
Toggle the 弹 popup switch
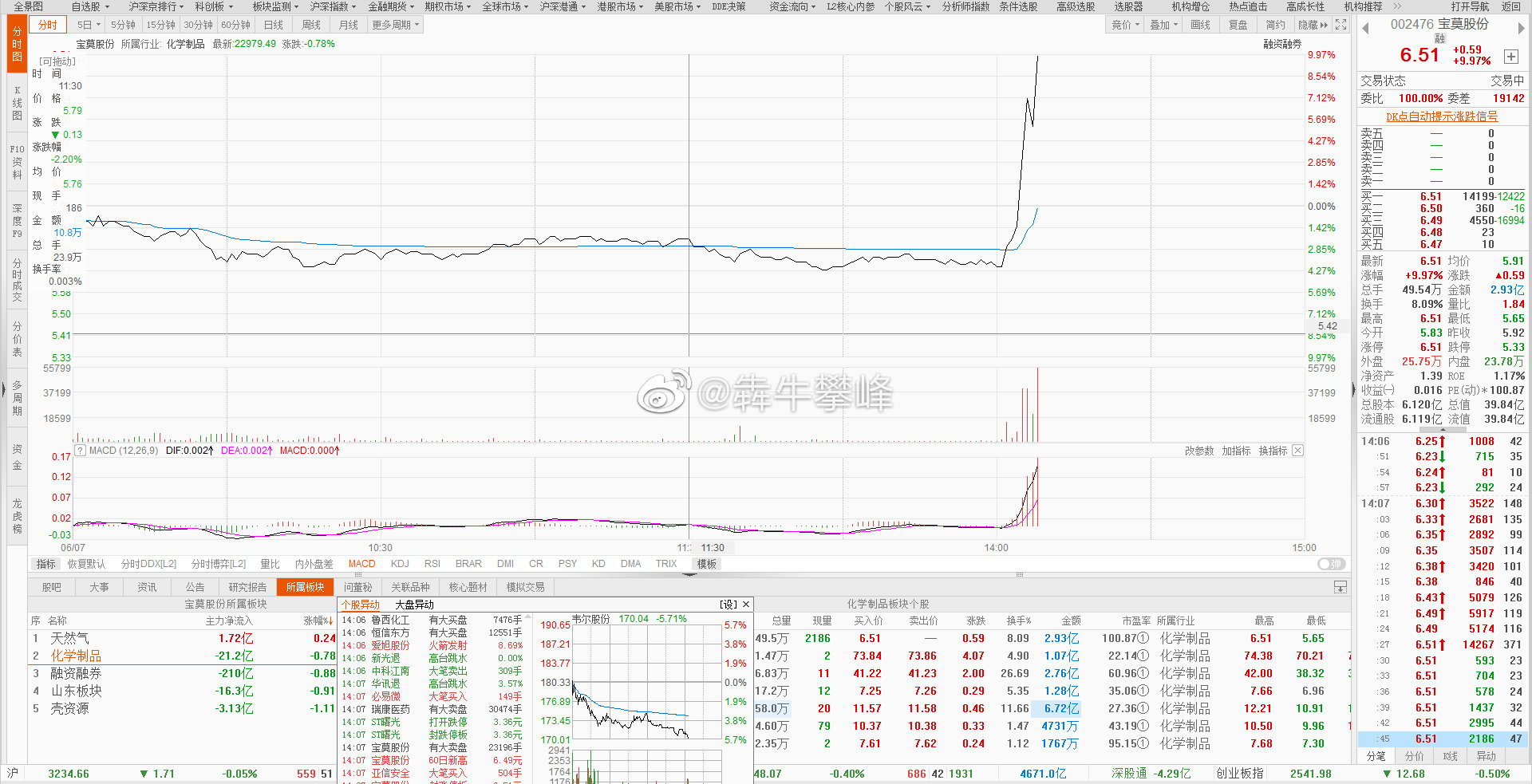click(1331, 564)
